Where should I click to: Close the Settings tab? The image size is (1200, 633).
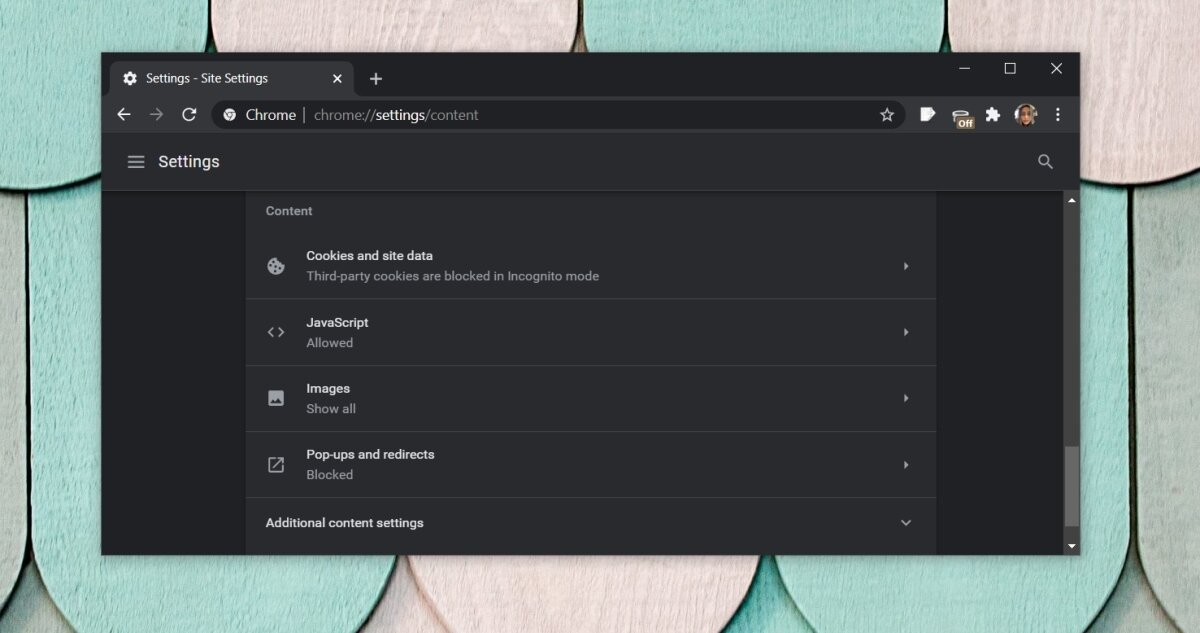[x=337, y=79]
